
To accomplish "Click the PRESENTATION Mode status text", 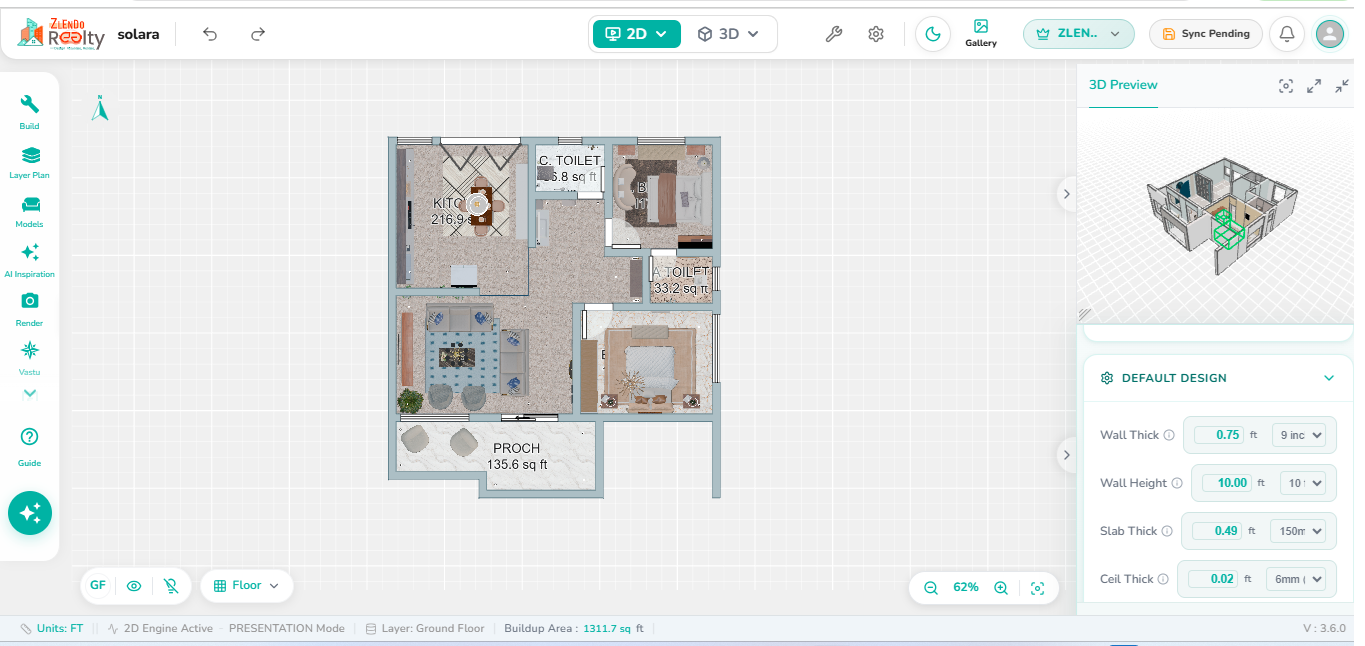I will (x=287, y=629).
